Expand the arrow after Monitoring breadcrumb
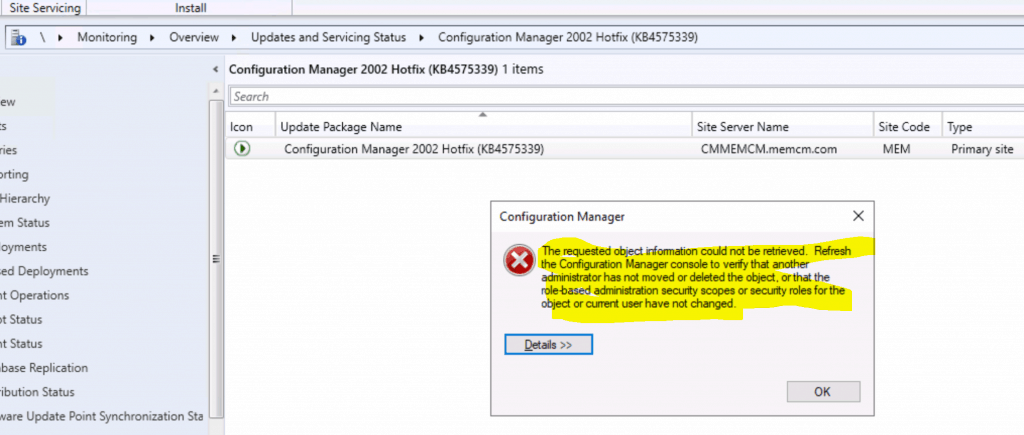 click(x=153, y=38)
